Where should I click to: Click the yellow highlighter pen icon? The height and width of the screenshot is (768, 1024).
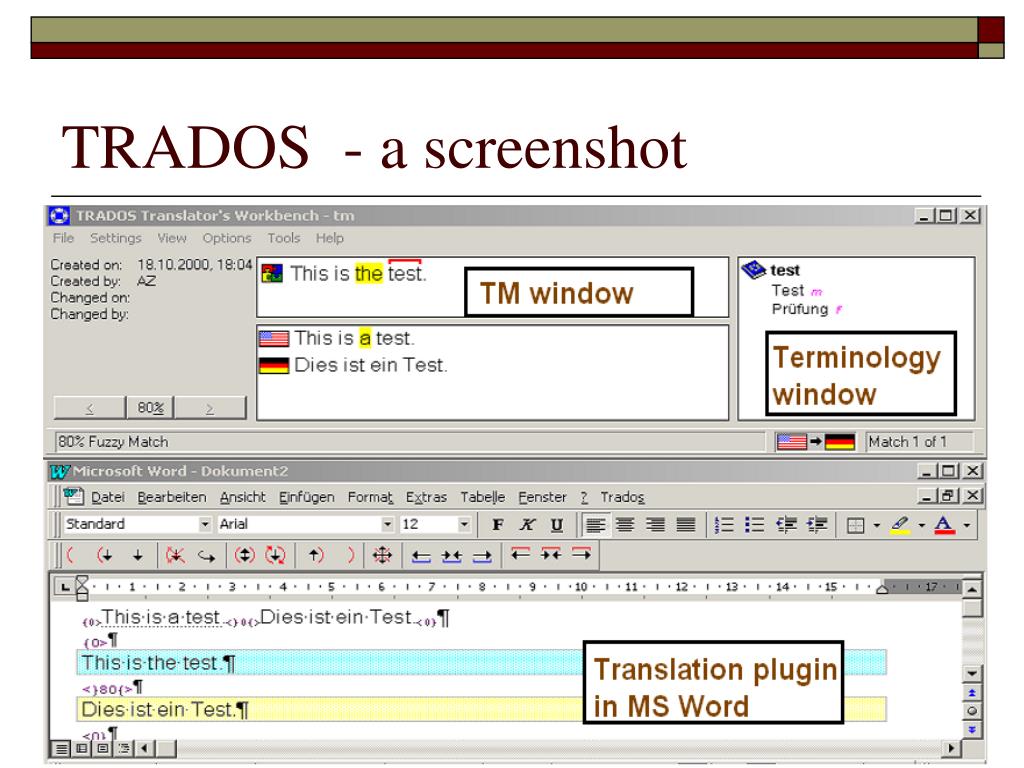pyautogui.click(x=900, y=524)
